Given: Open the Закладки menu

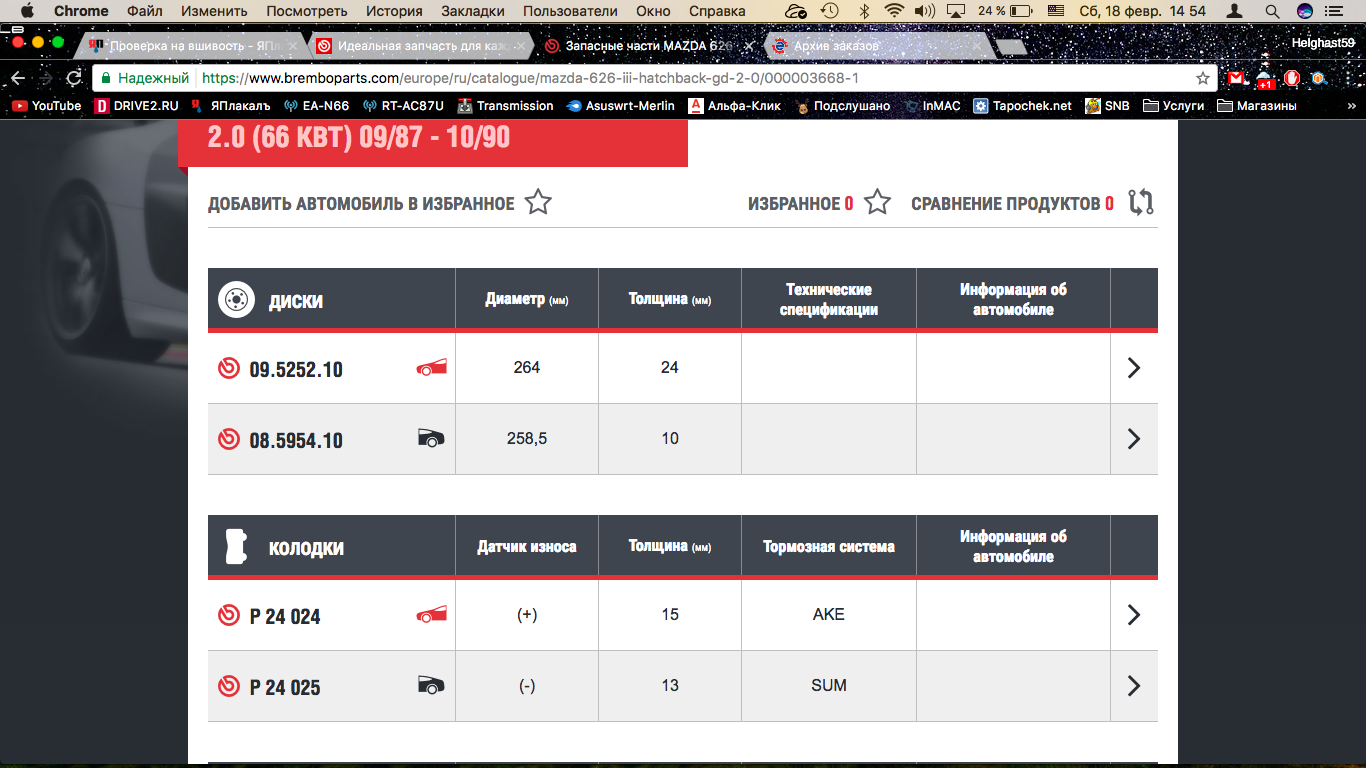Looking at the screenshot, I should click(472, 11).
